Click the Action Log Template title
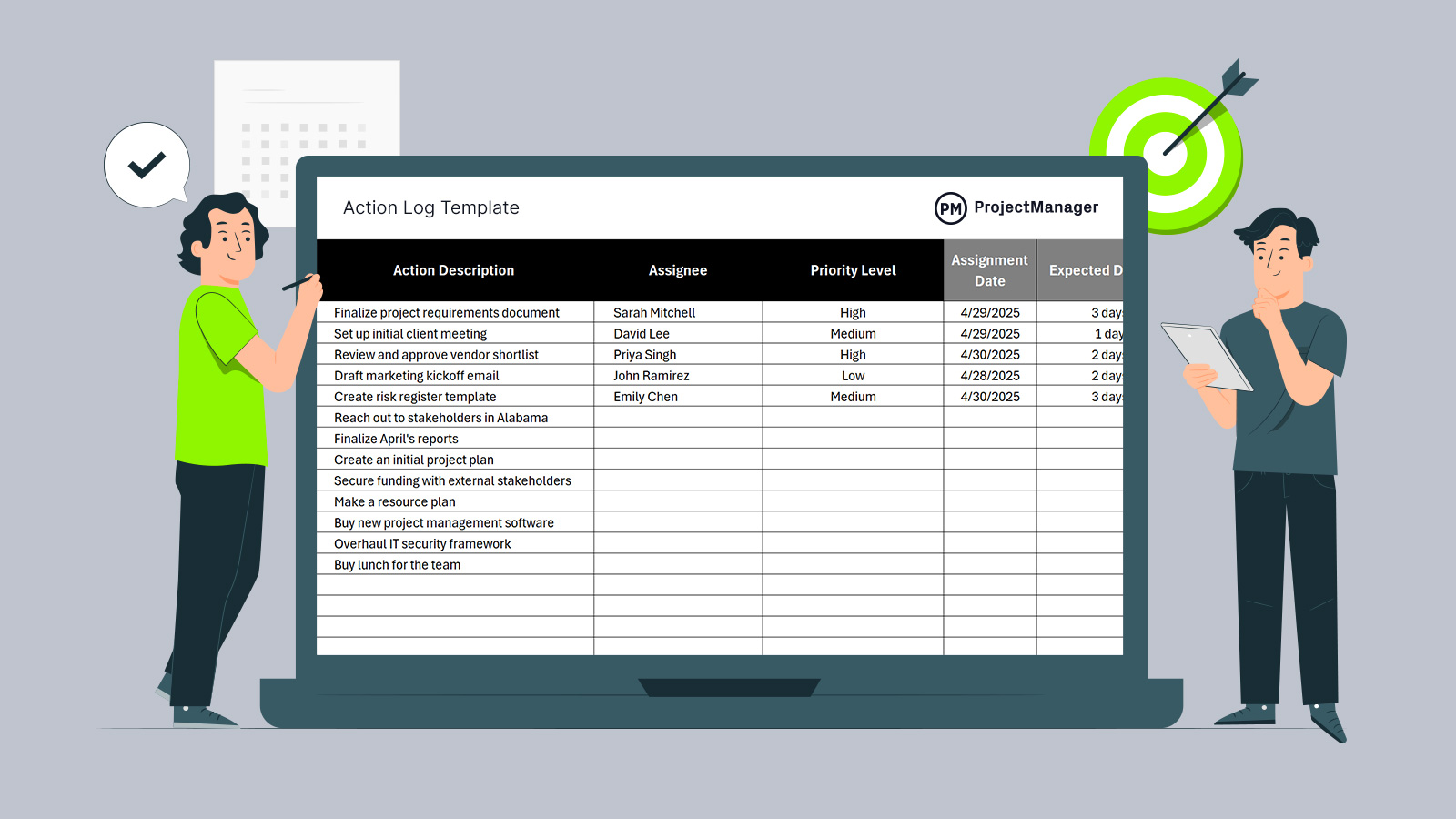The height and width of the screenshot is (819, 1456). click(430, 207)
